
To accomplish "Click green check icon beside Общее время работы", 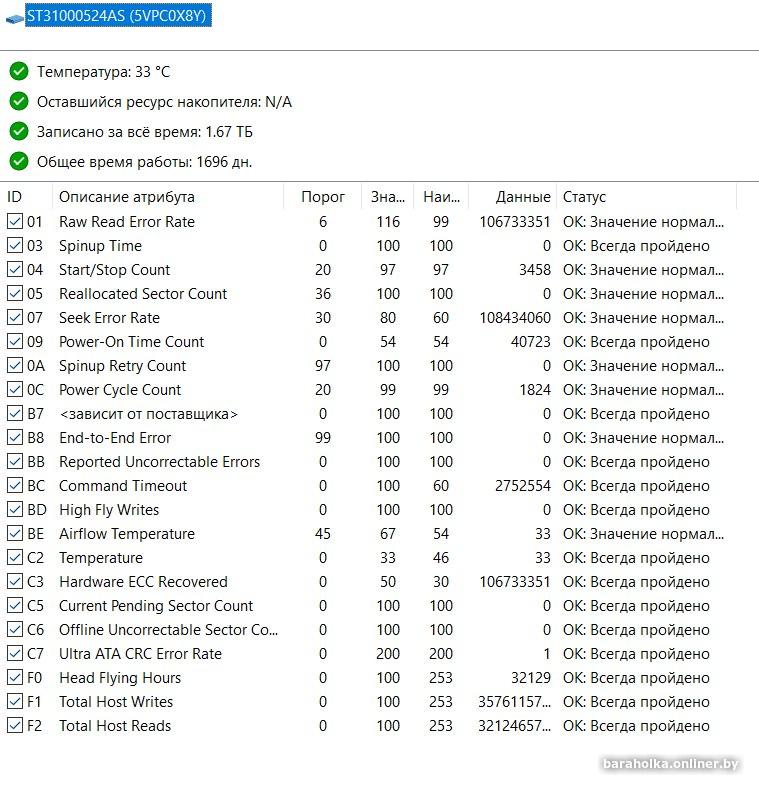I will [19, 162].
